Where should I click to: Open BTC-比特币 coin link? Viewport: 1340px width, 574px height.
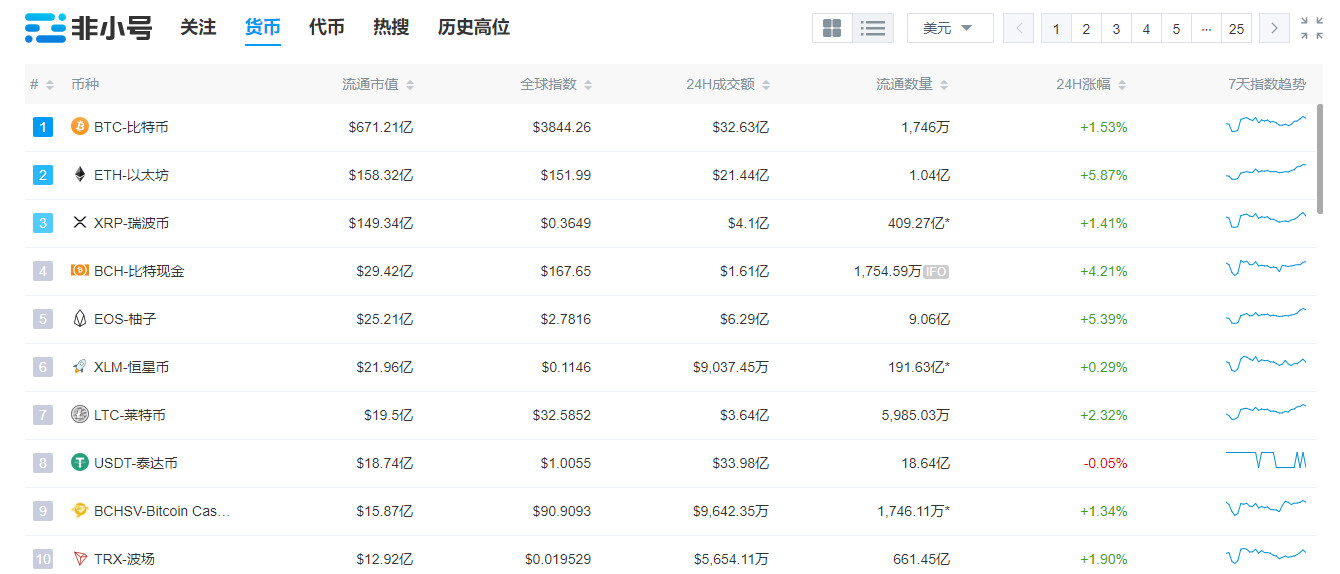click(131, 127)
